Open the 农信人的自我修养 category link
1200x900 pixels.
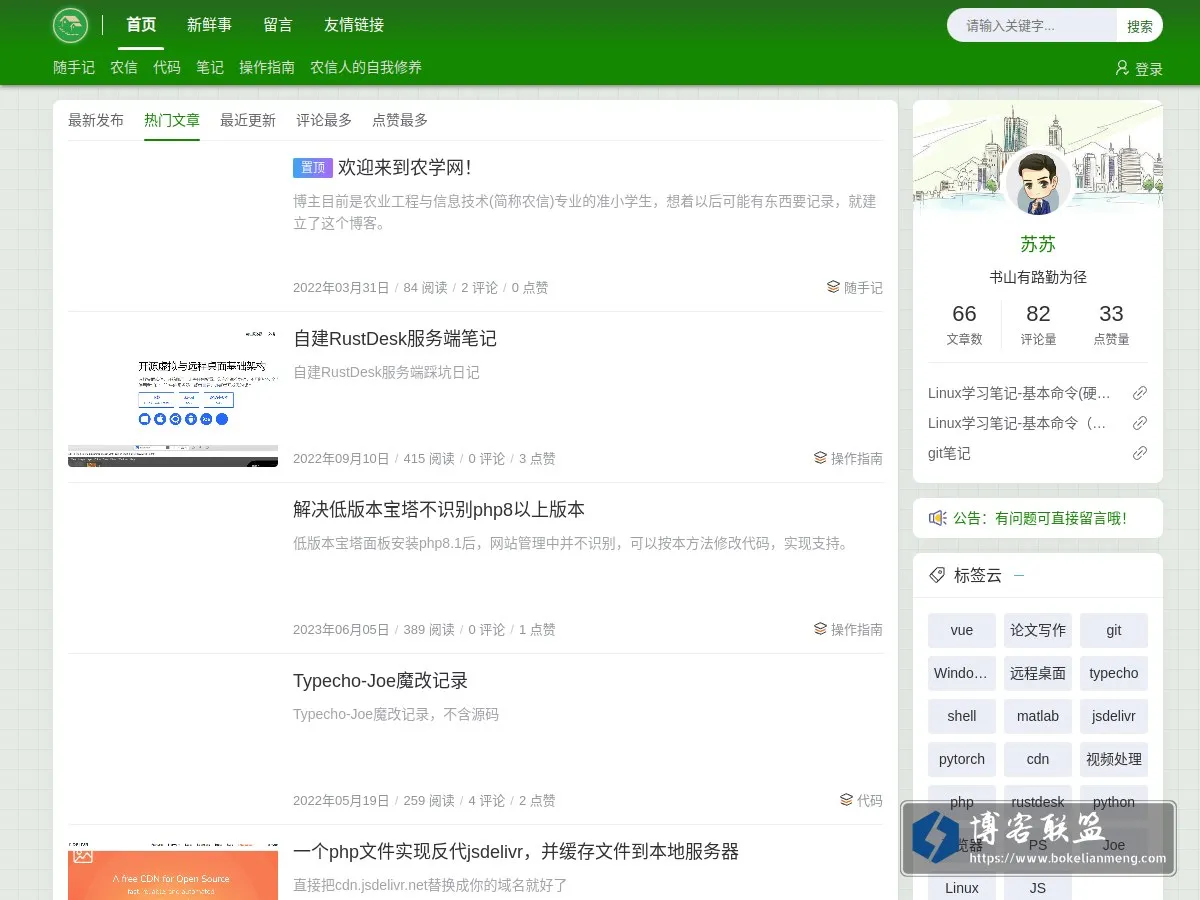(366, 67)
